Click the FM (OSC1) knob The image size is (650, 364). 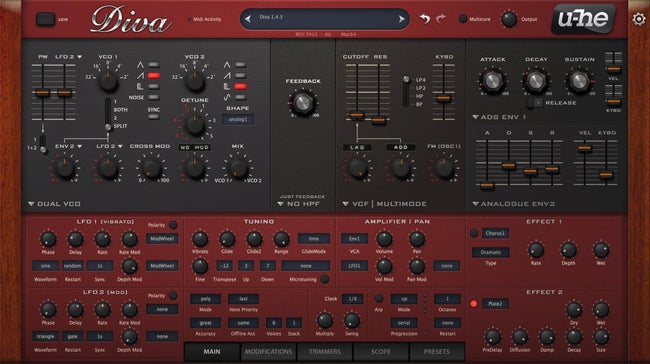pos(444,168)
